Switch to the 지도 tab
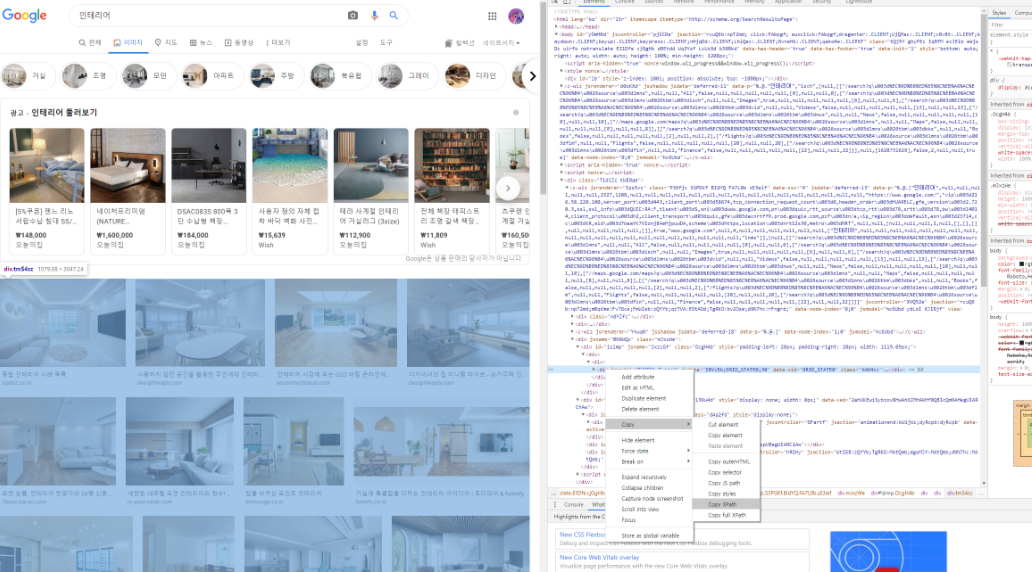 pos(166,43)
